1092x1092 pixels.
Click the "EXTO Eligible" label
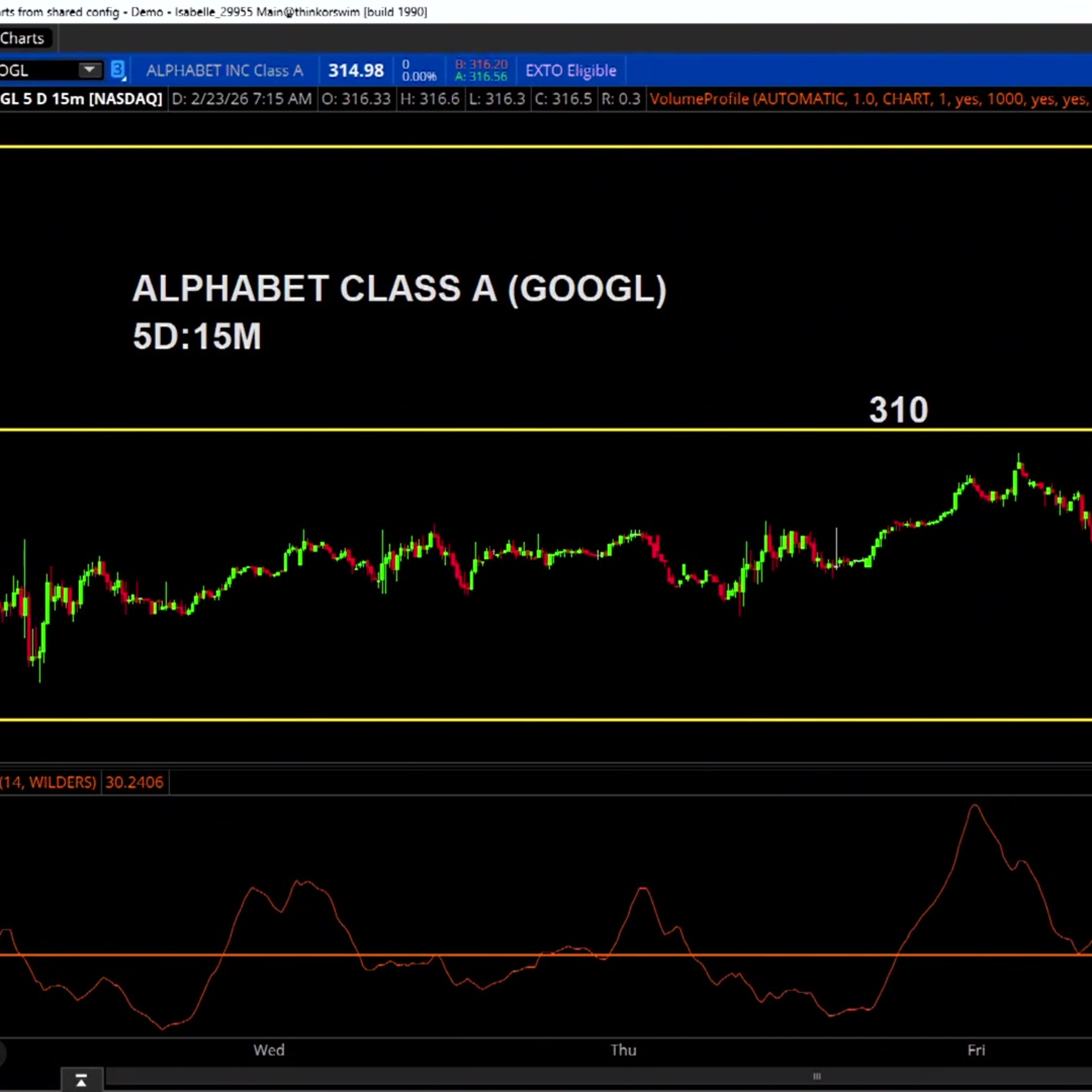tap(571, 71)
